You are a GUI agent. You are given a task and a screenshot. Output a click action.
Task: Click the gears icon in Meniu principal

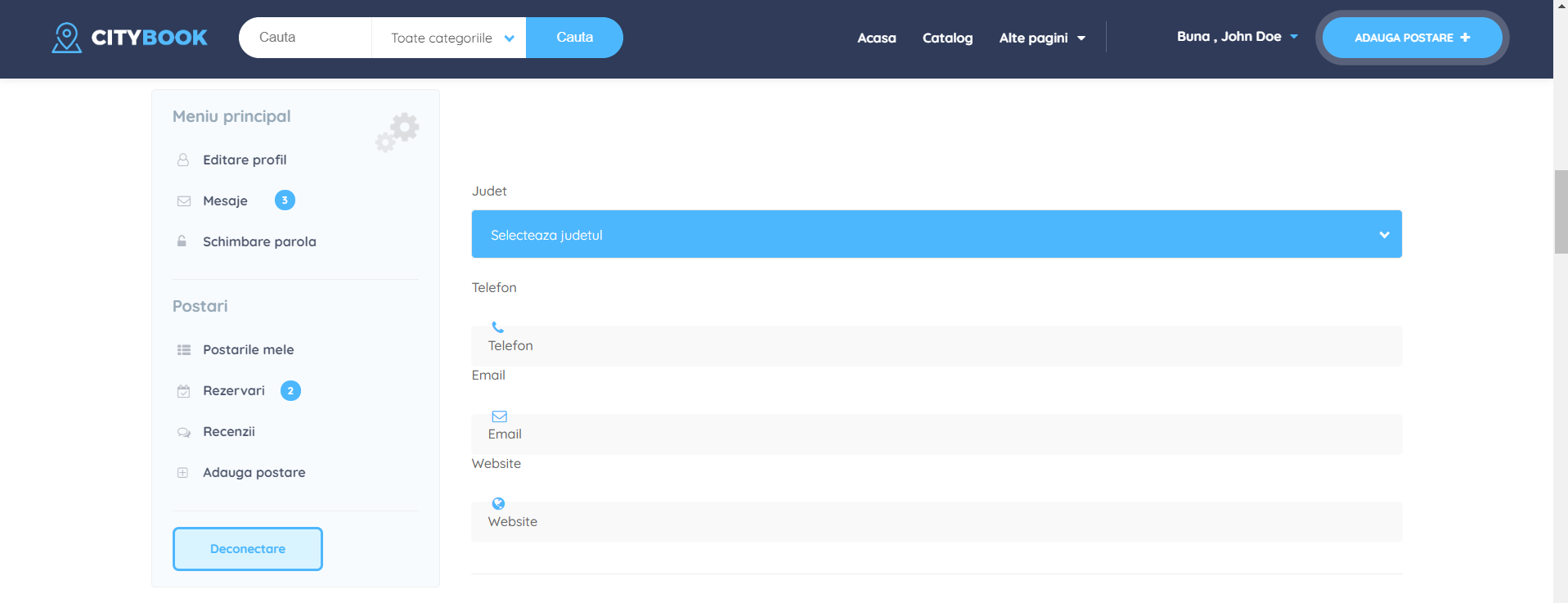(x=398, y=132)
